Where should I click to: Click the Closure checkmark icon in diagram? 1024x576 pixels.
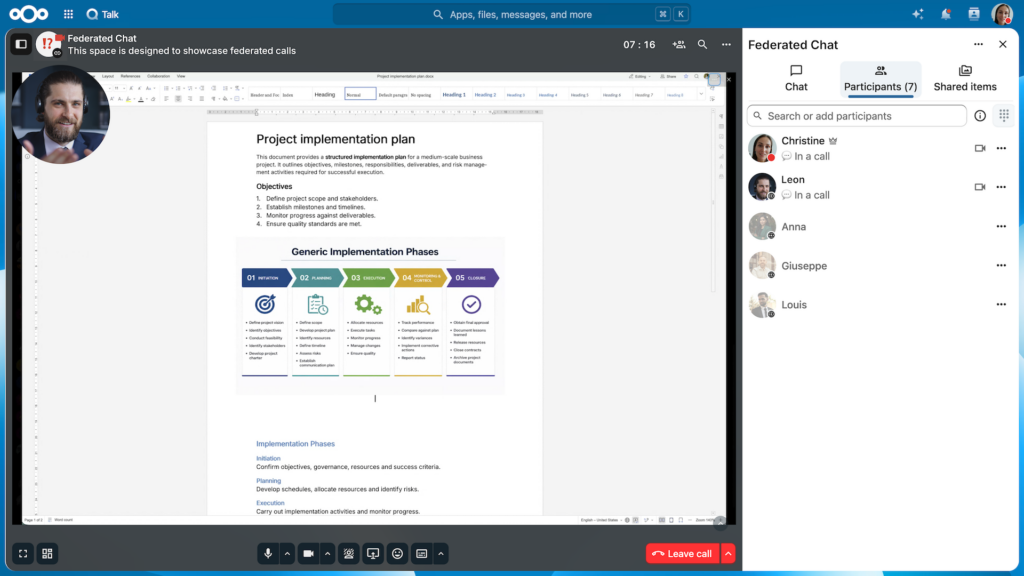pyautogui.click(x=471, y=304)
